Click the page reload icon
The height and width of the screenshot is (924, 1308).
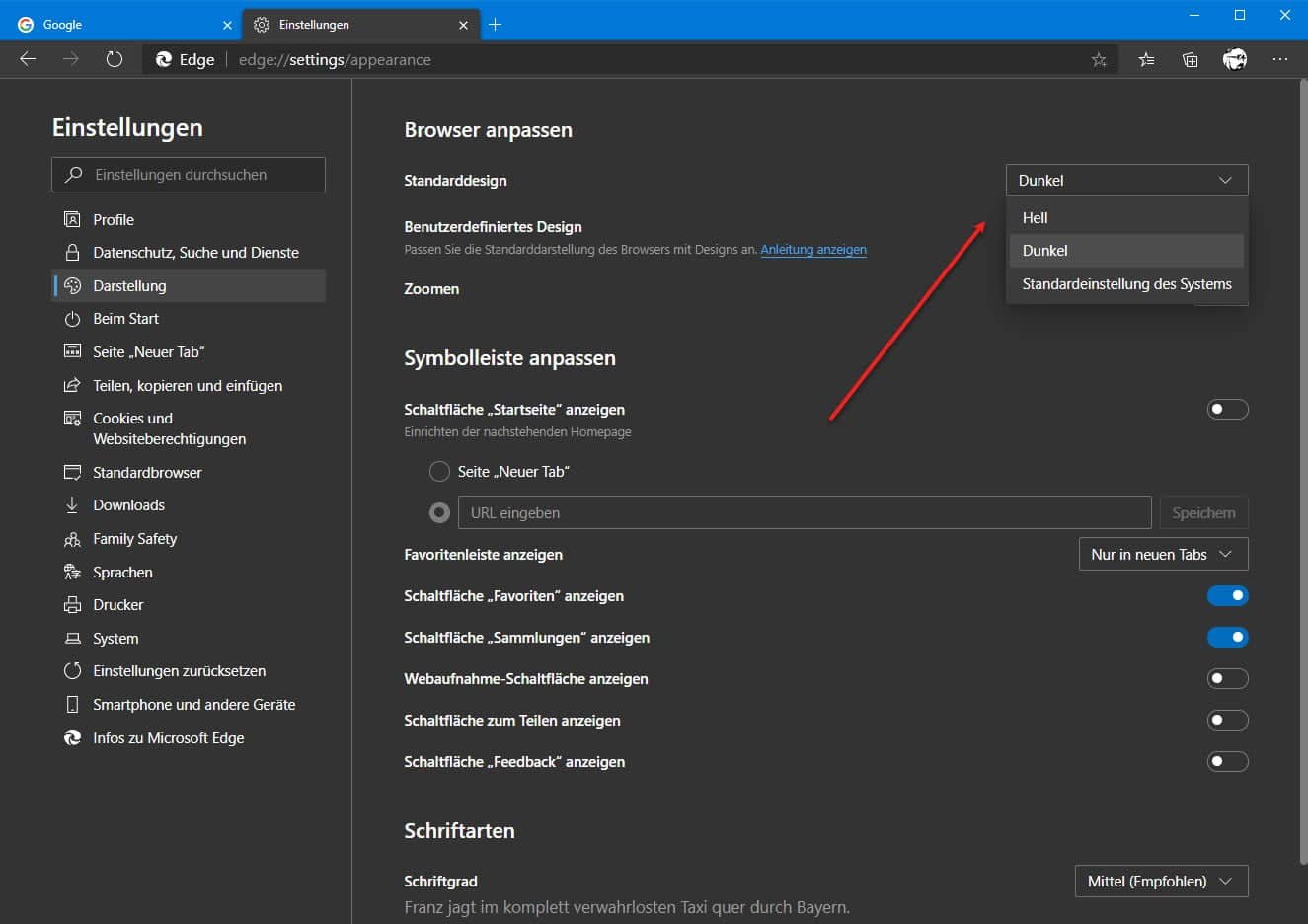pyautogui.click(x=114, y=59)
